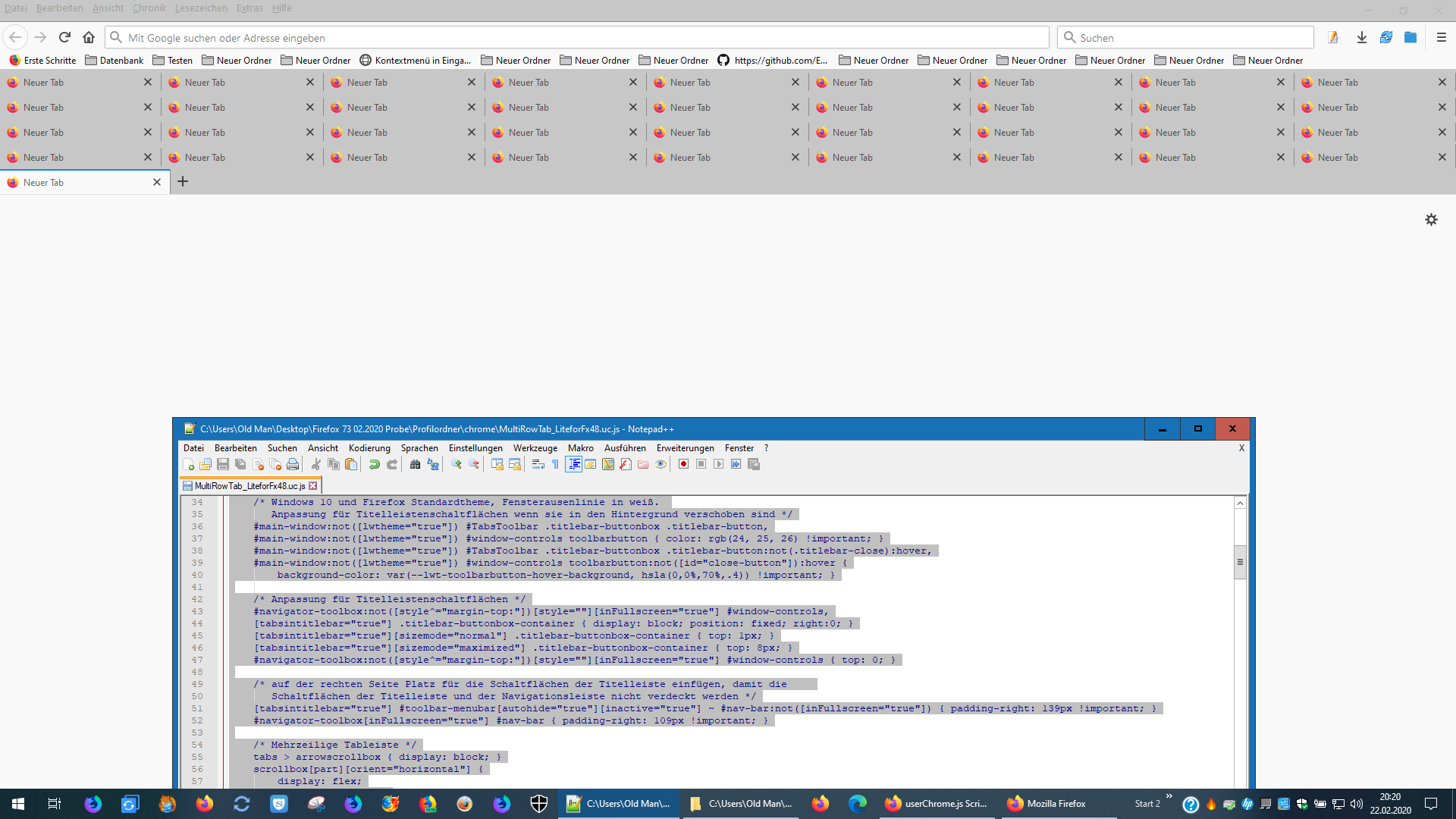This screenshot has height=819, width=1456.
Task: Open the Kodierung menu
Action: click(369, 448)
